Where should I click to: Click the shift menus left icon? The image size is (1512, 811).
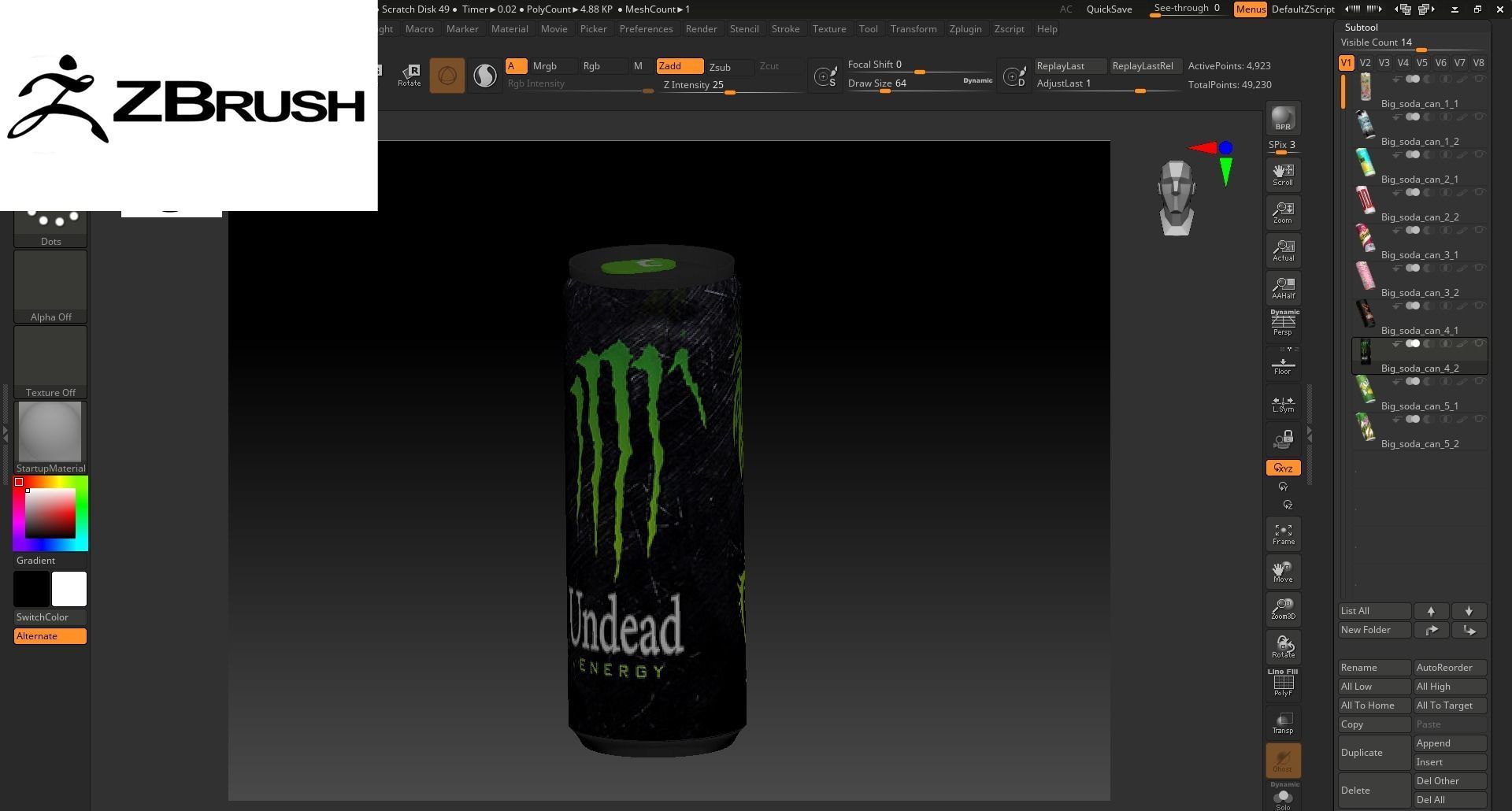(x=1352, y=9)
